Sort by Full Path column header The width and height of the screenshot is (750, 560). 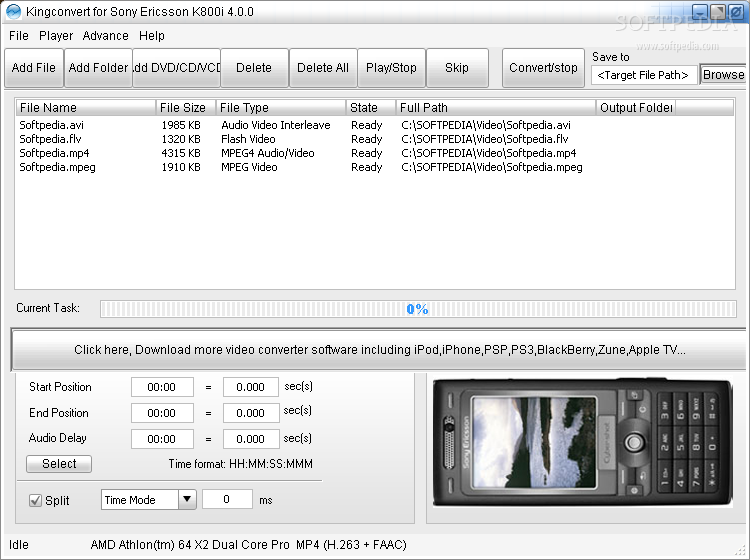[x=496, y=108]
